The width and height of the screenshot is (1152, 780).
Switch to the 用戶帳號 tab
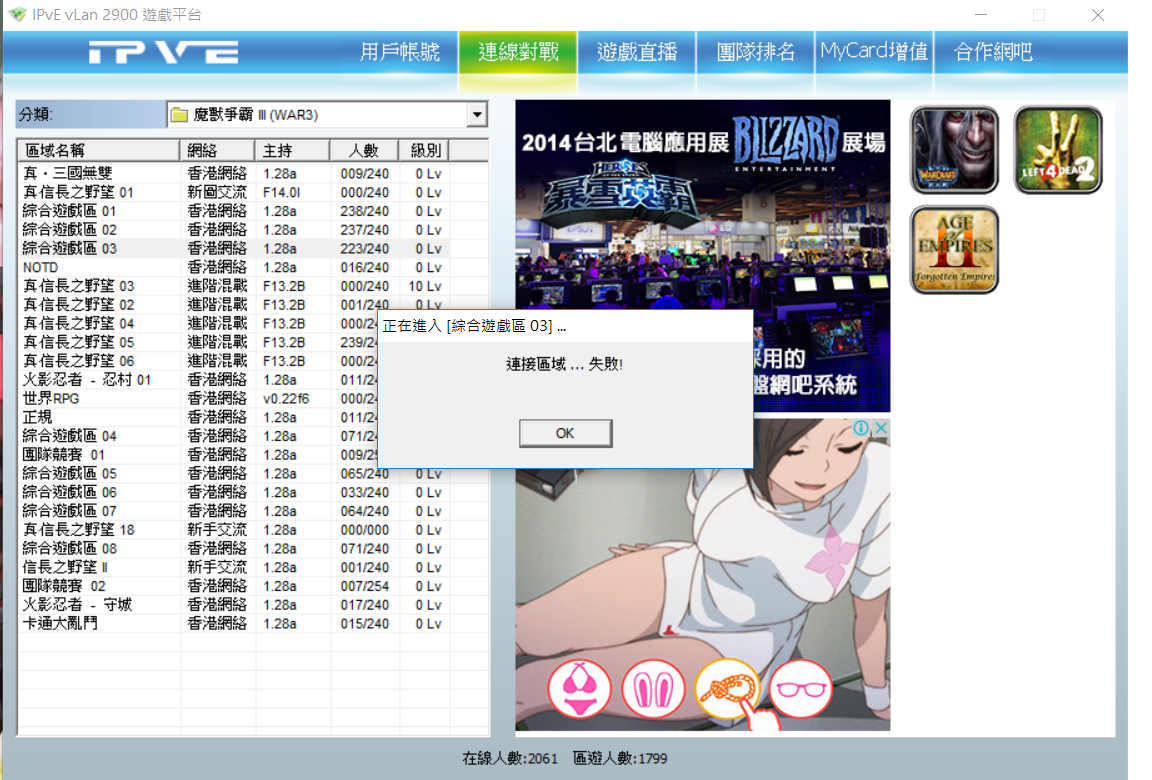[x=400, y=52]
